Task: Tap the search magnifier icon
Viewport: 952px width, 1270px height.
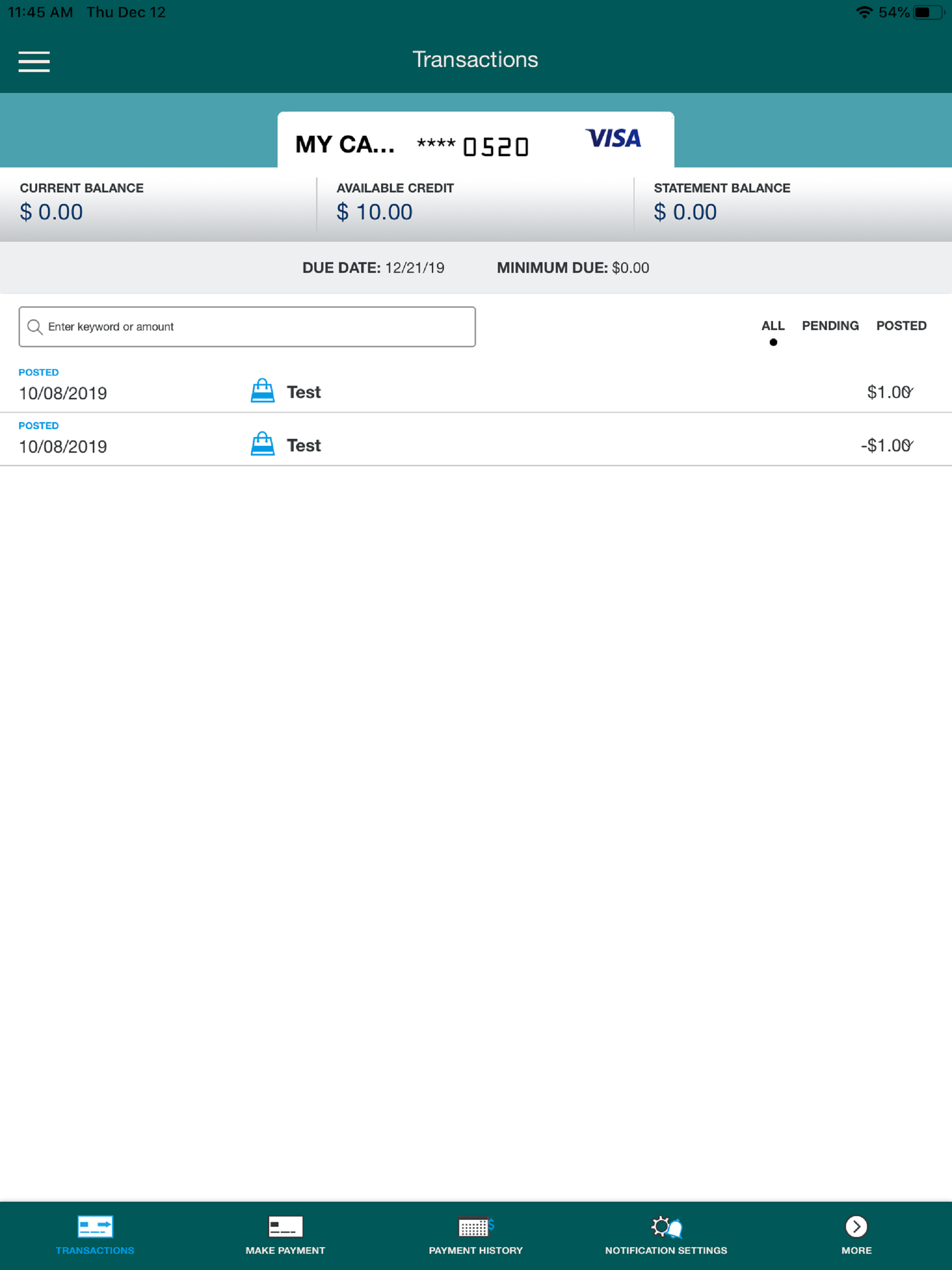Action: tap(35, 327)
